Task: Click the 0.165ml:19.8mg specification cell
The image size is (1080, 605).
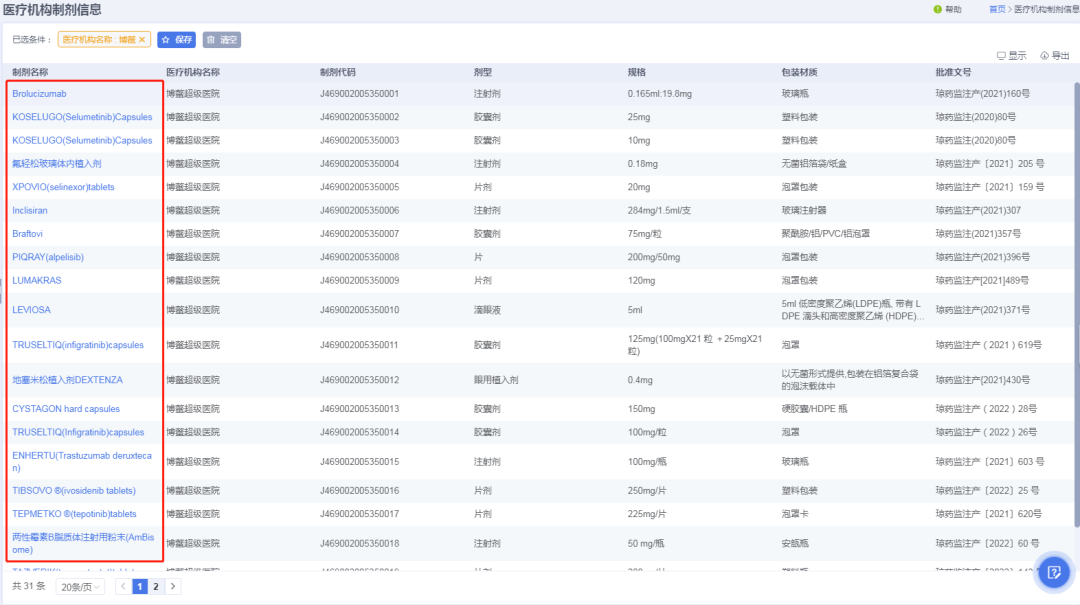Action: click(x=660, y=94)
